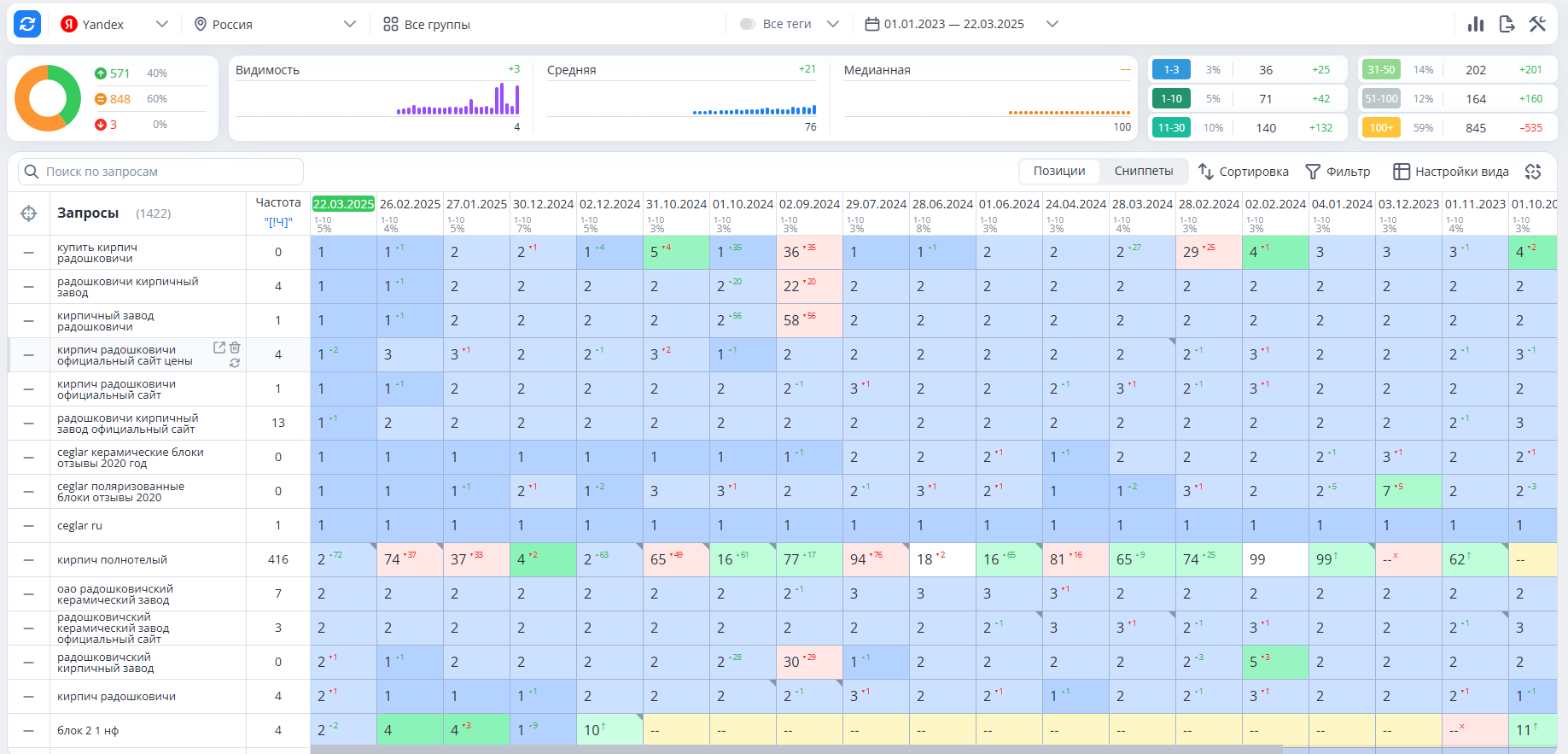This screenshot has height=754, width=1568.
Task: Click the delete trash icon for highlighted query
Action: click(x=235, y=348)
